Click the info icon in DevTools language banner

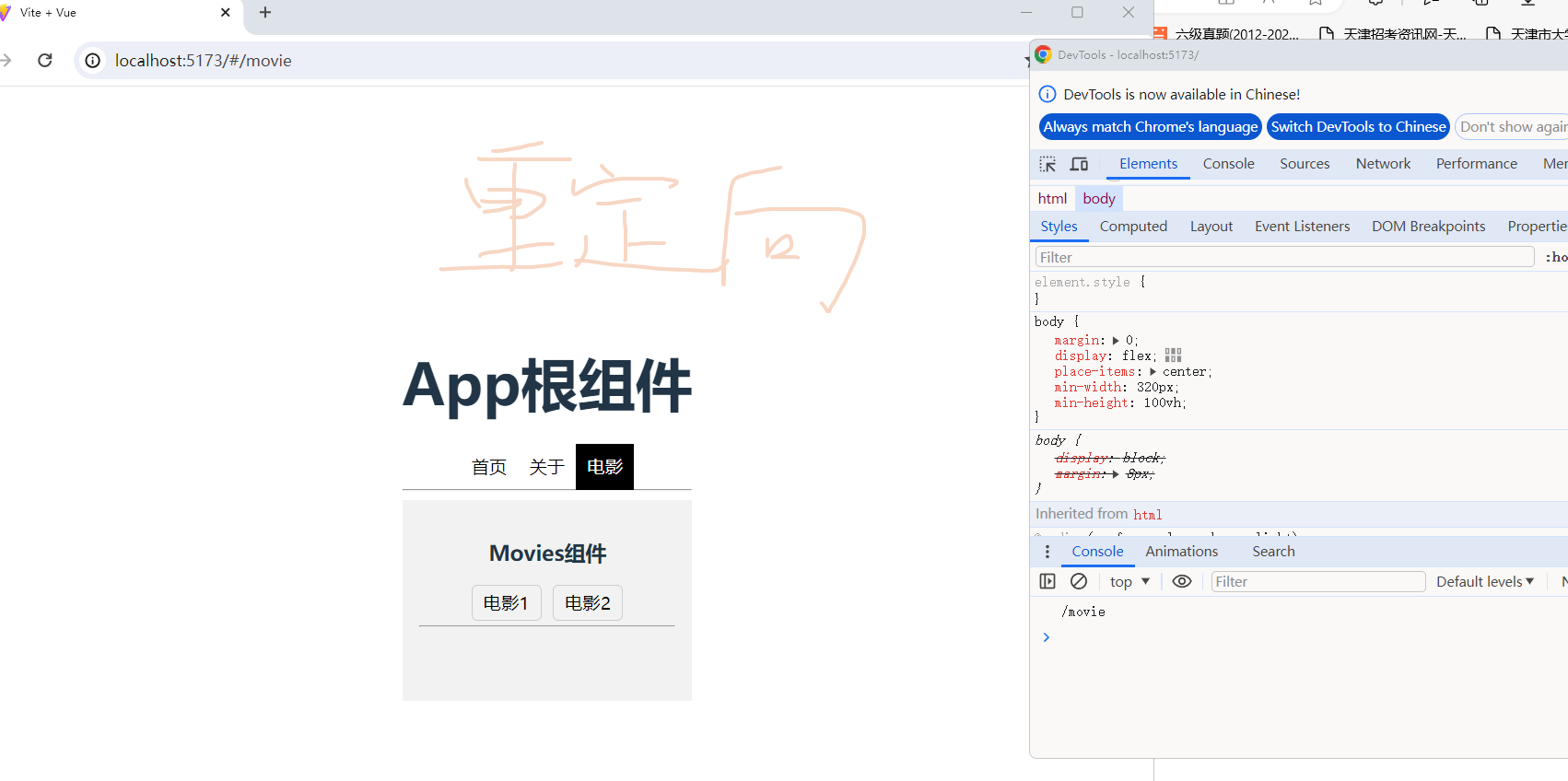[1047, 94]
